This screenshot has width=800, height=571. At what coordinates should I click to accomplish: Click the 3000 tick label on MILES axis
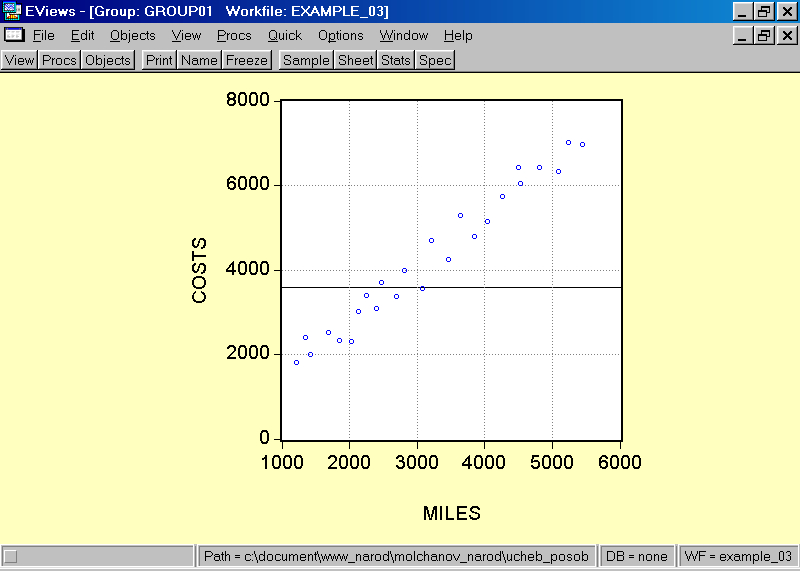click(x=417, y=462)
